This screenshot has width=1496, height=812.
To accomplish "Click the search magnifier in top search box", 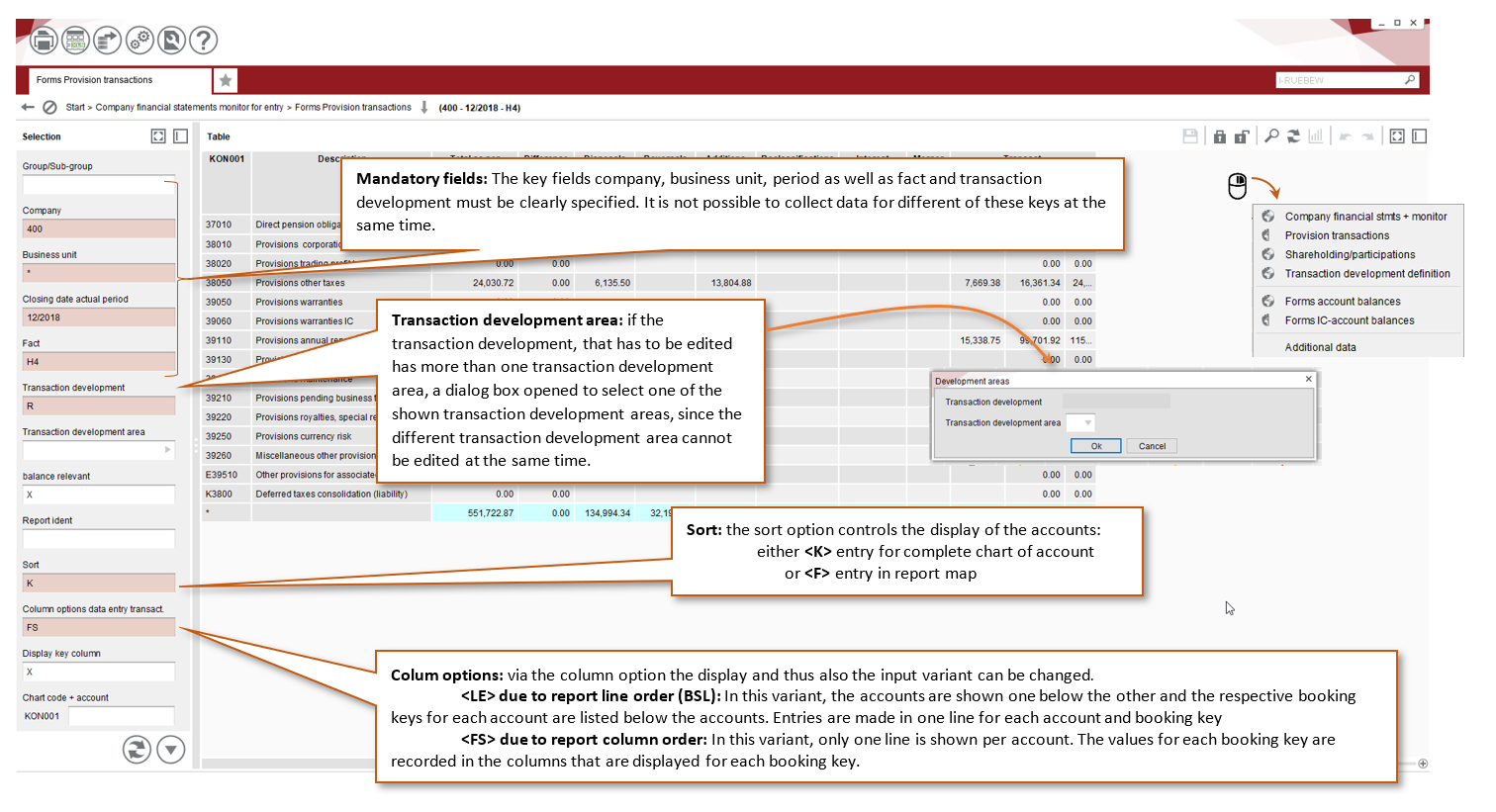I will (1410, 80).
